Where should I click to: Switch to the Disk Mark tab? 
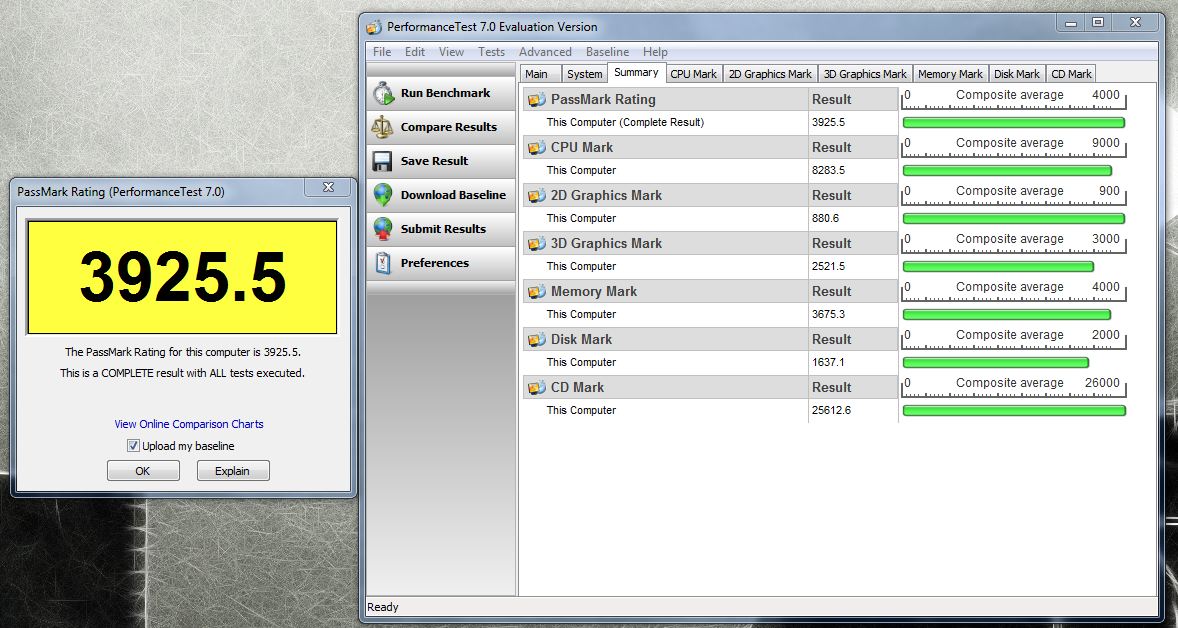(x=1017, y=74)
